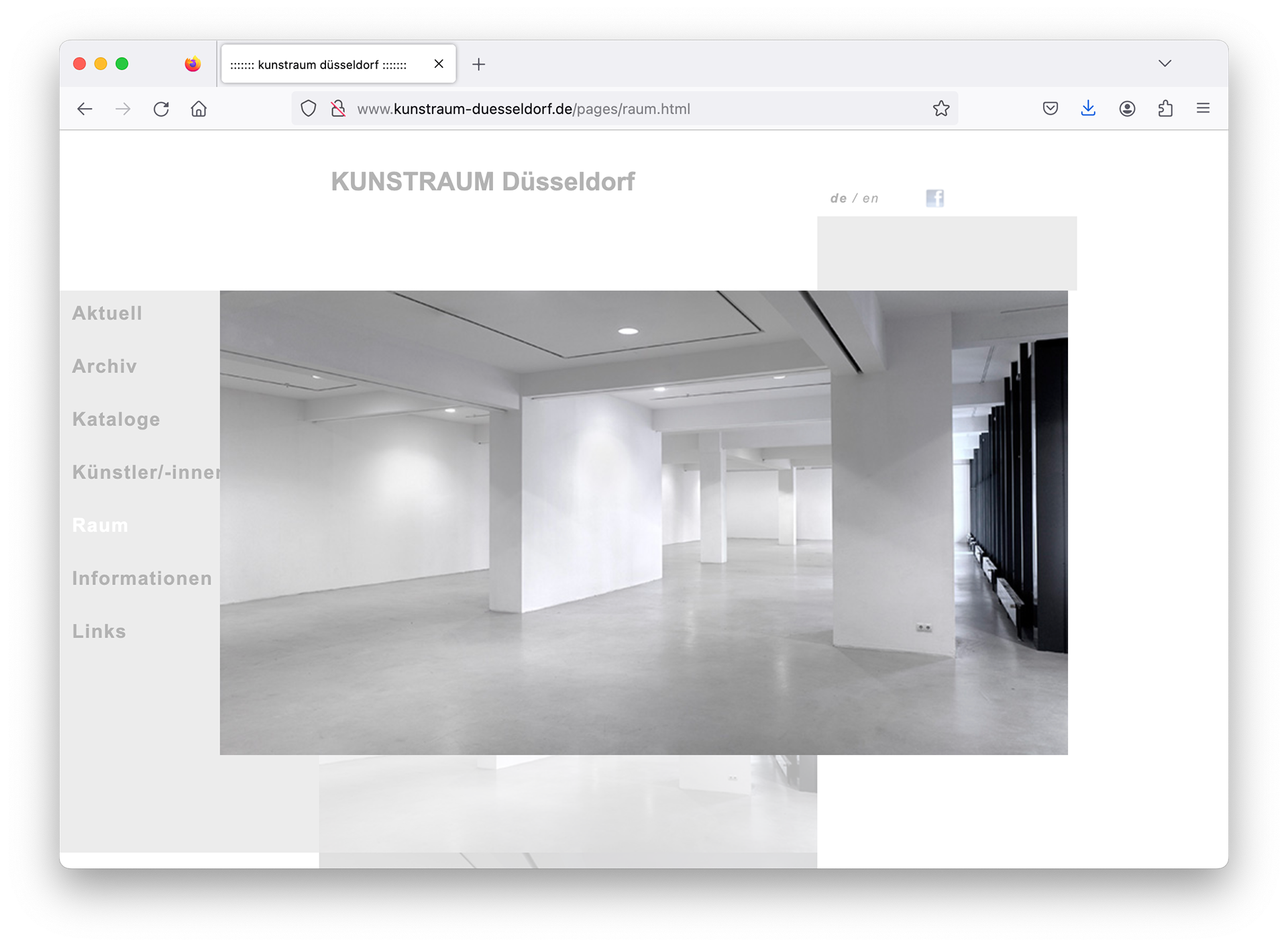
Task: Expand the list all tabs chevron
Action: tap(1165, 64)
